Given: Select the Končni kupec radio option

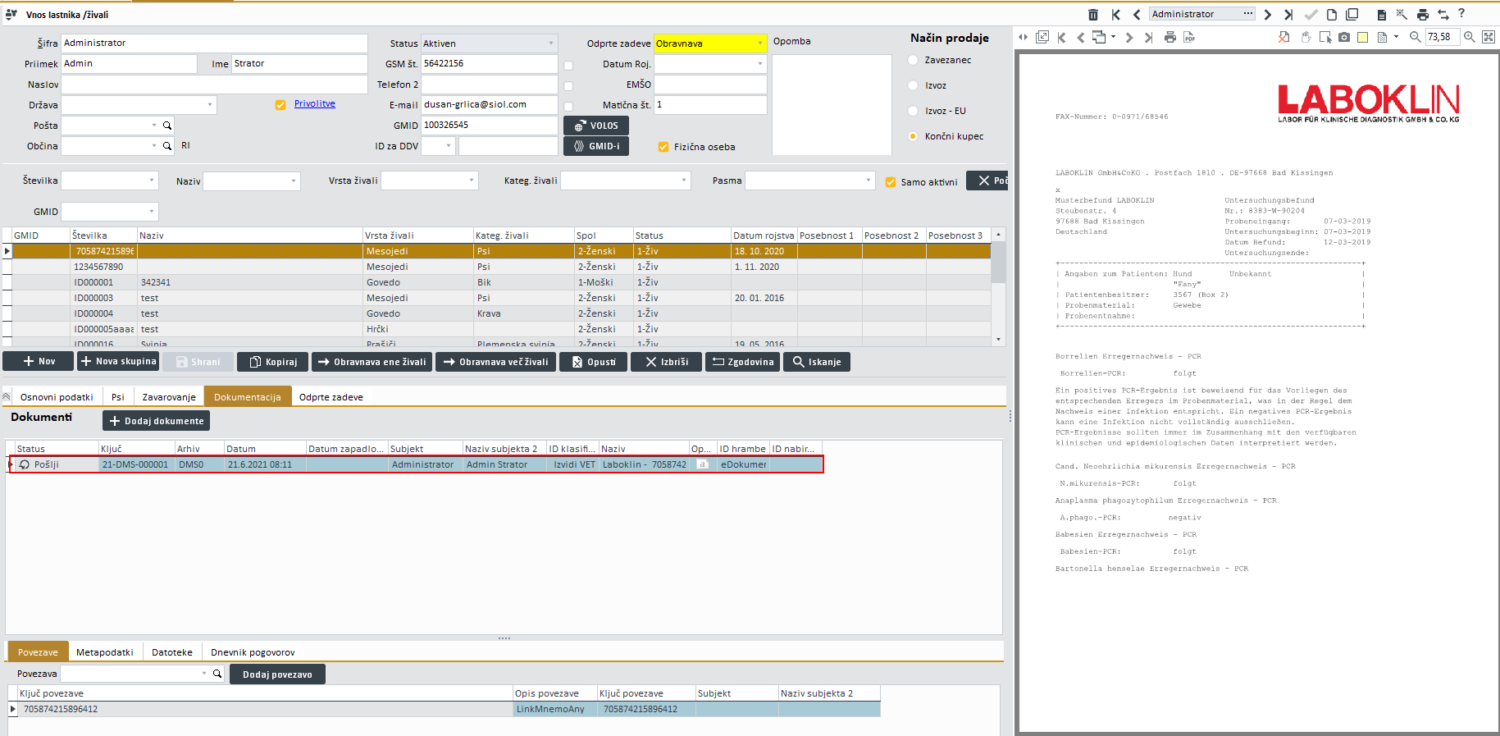Looking at the screenshot, I should pyautogui.click(x=913, y=136).
